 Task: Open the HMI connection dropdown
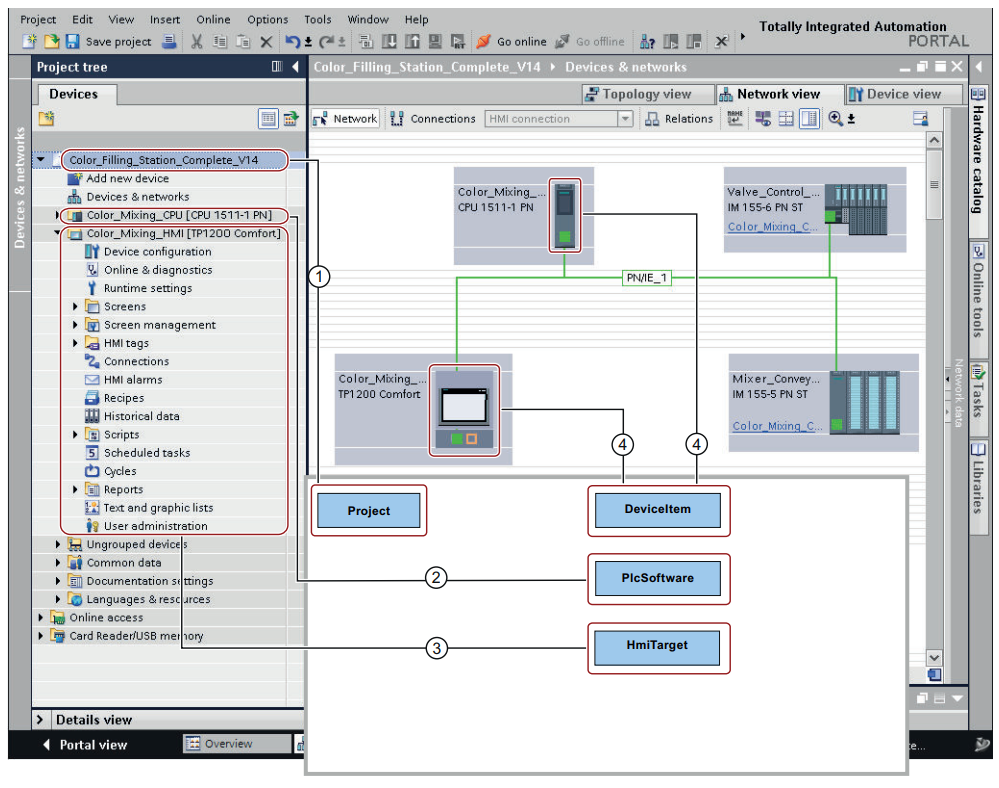[x=625, y=119]
